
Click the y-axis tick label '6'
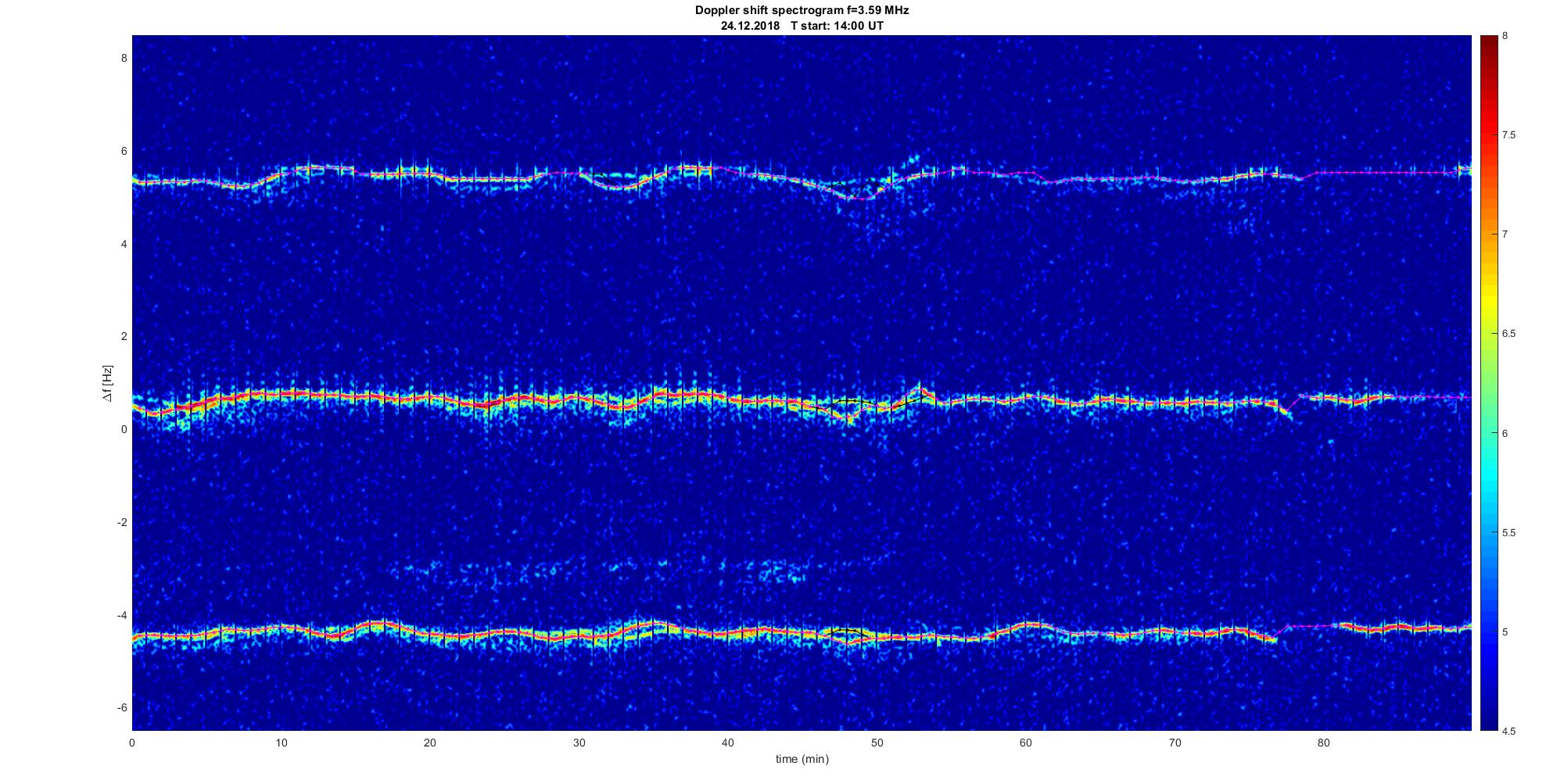coord(124,151)
